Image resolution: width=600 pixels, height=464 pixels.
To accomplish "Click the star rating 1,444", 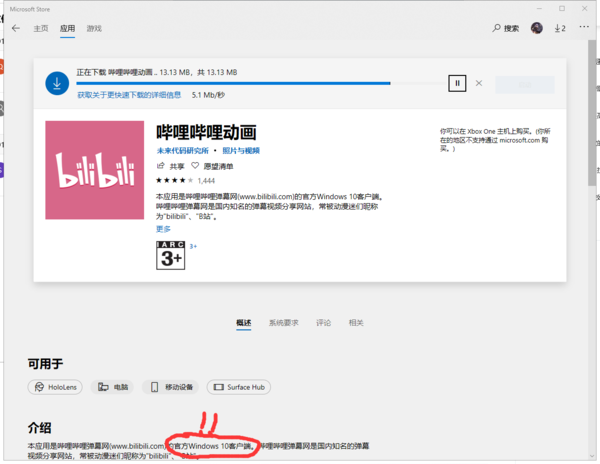I will (186, 181).
